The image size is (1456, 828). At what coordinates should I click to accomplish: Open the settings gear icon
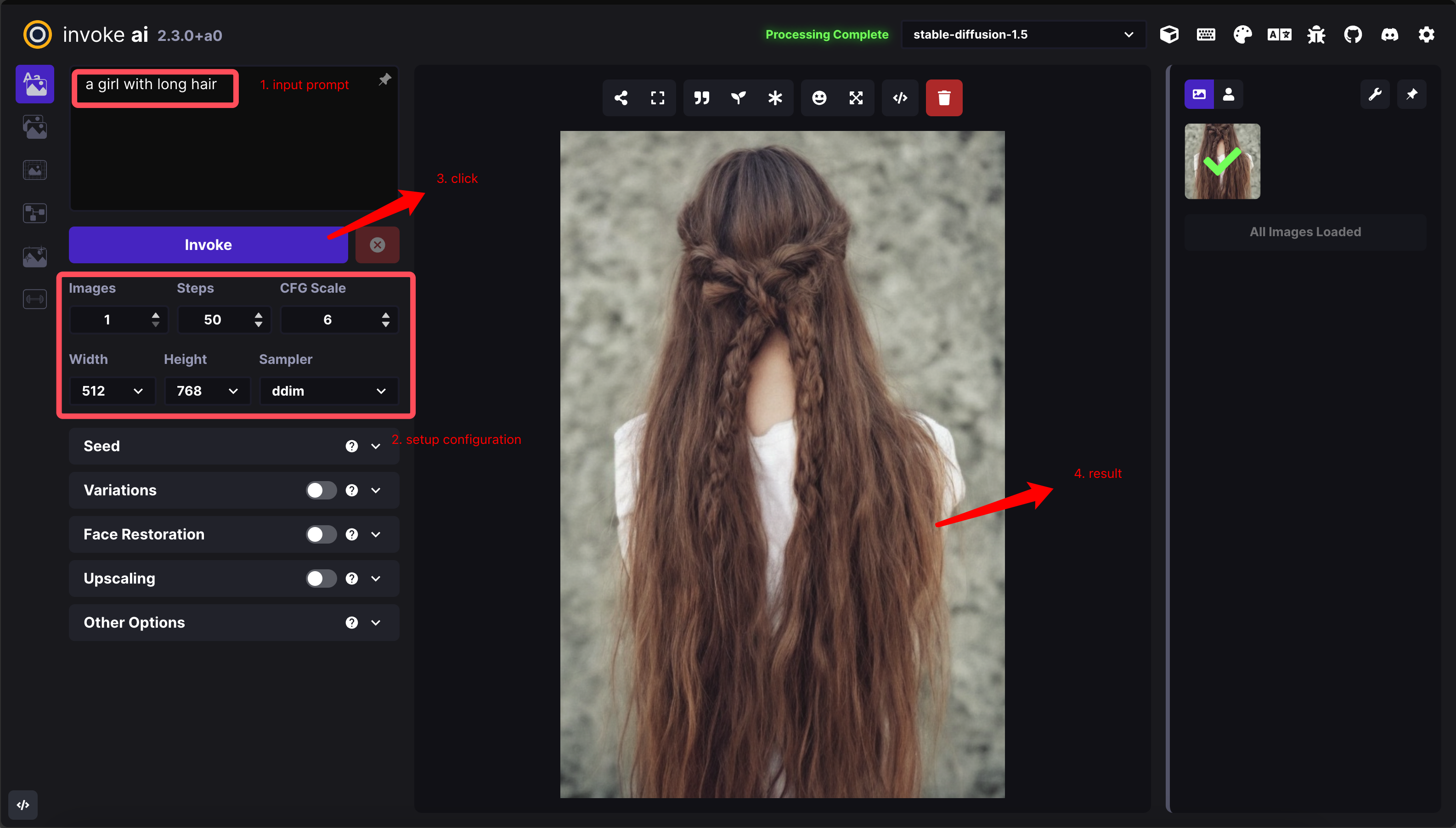1426,34
